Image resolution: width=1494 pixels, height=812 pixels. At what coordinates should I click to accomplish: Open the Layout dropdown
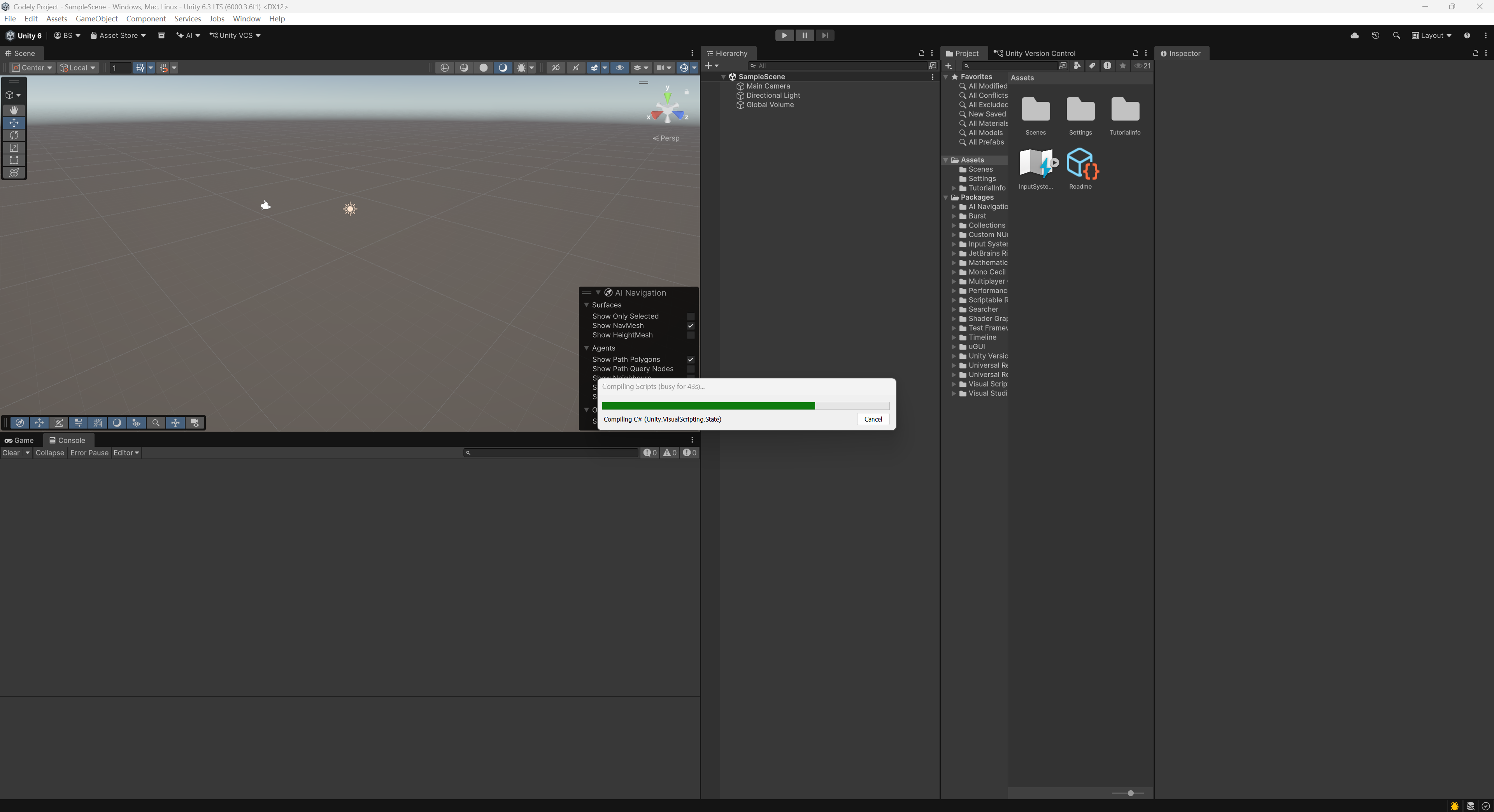(1431, 35)
